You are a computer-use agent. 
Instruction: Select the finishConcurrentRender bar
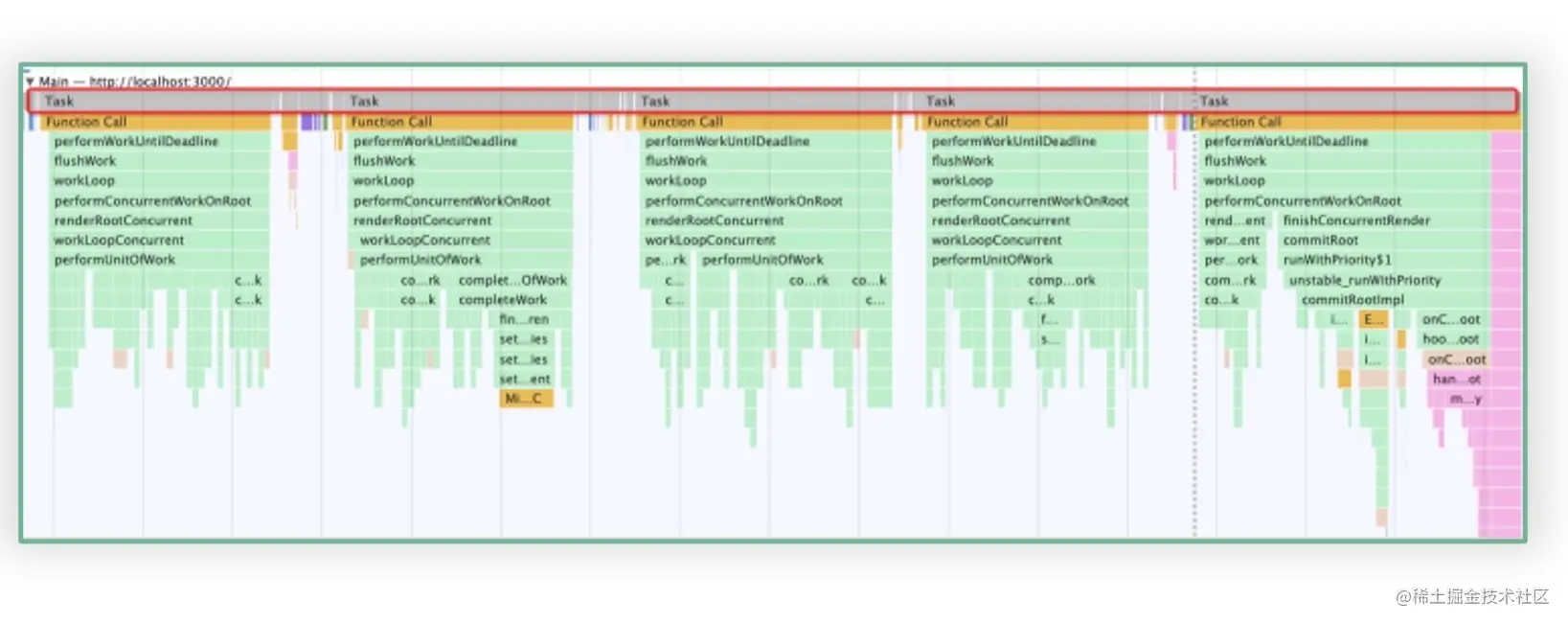1384,220
